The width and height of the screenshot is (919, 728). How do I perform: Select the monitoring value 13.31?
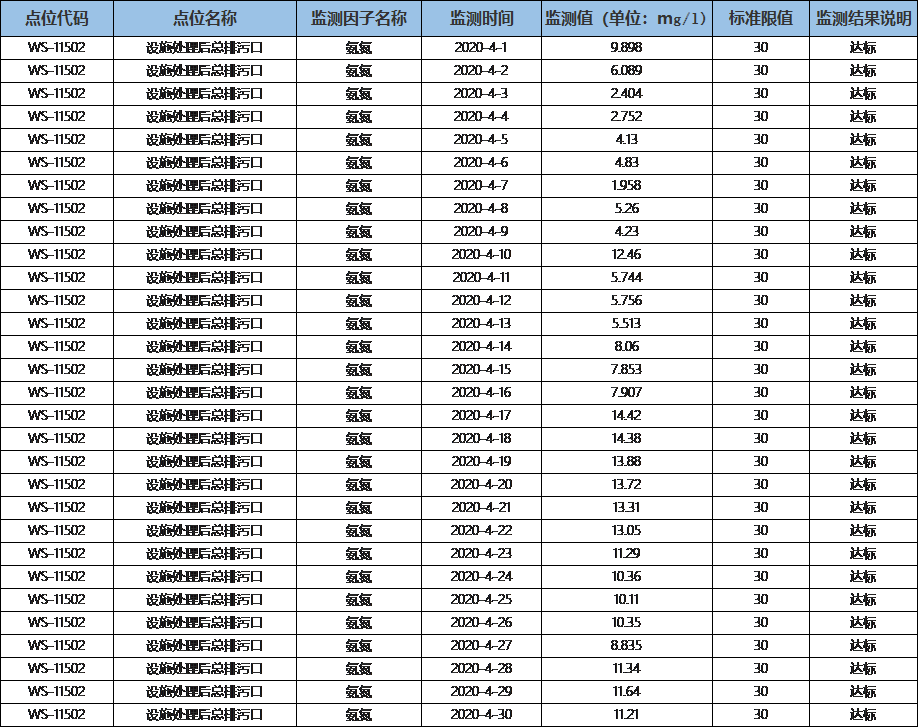(627, 507)
